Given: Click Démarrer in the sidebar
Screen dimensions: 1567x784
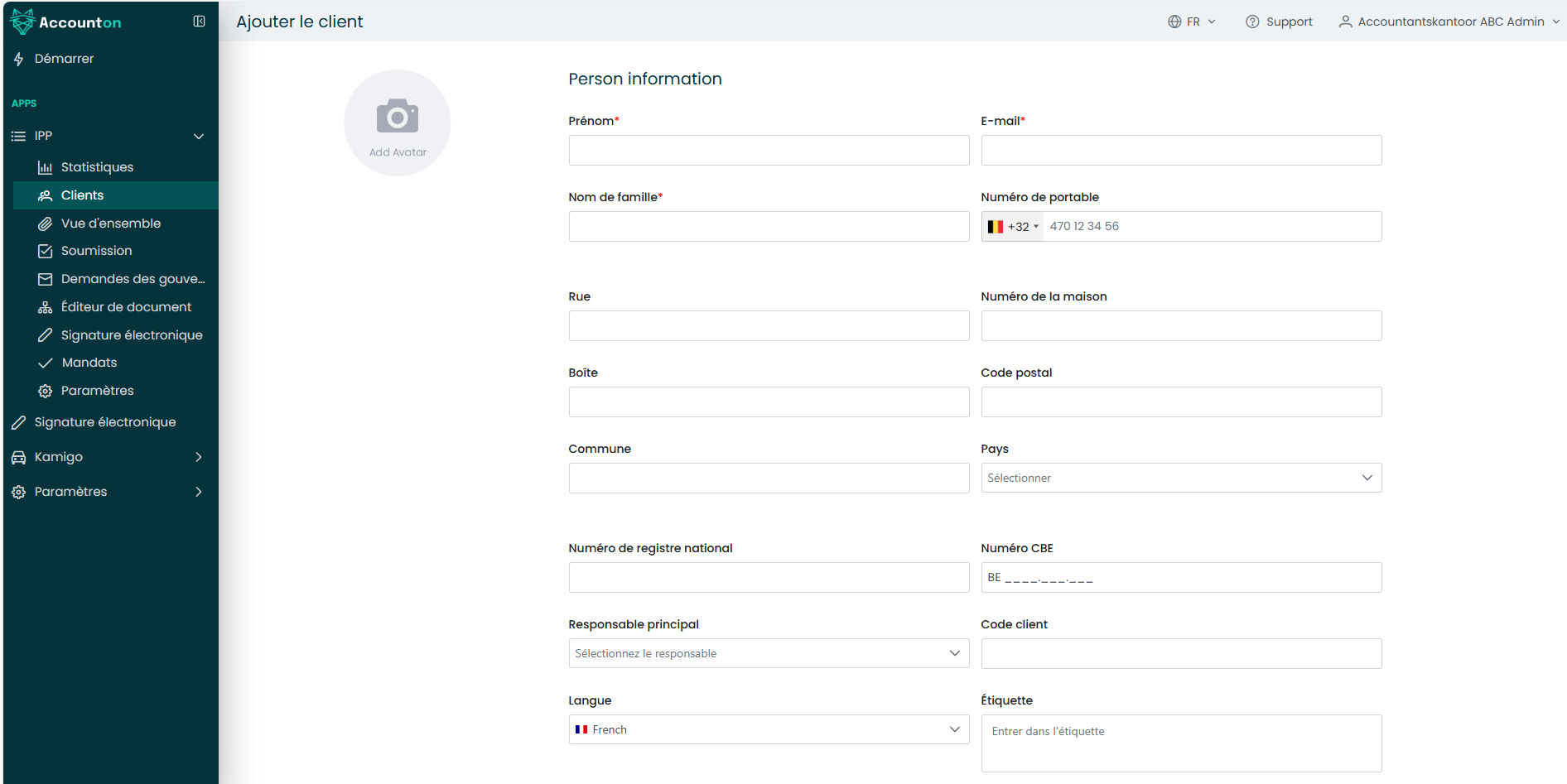Looking at the screenshot, I should [x=64, y=59].
